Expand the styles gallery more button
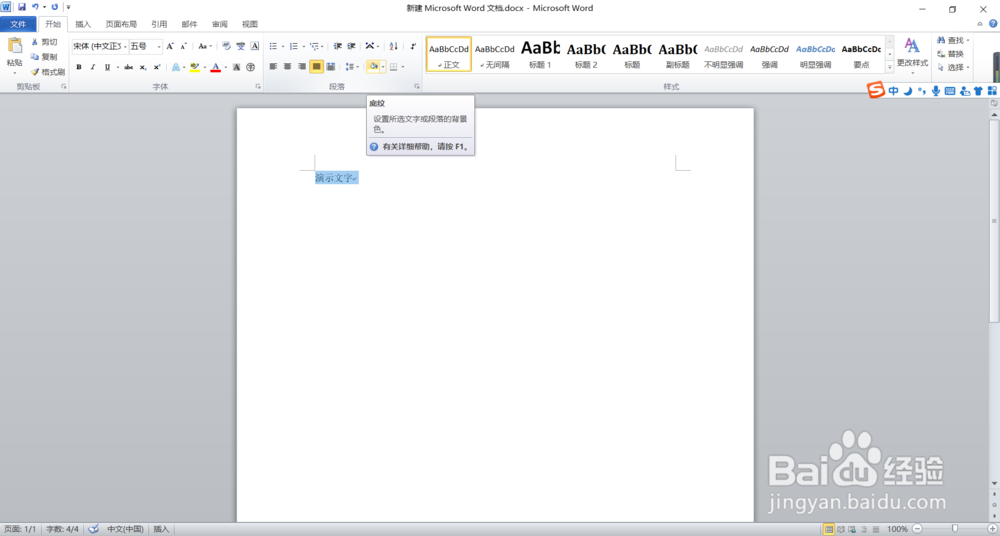 click(889, 66)
